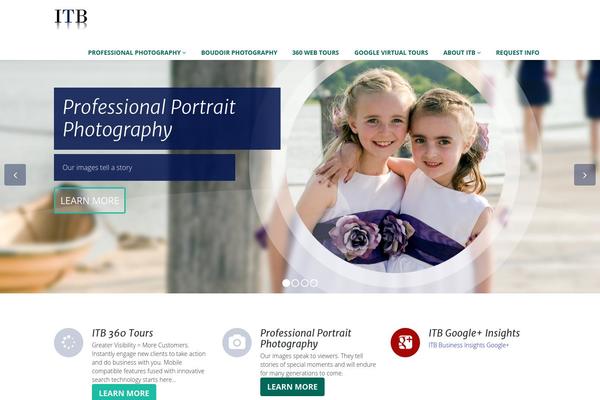Go to the previous slide with the left arrow
600x400 pixels.
coord(15,175)
